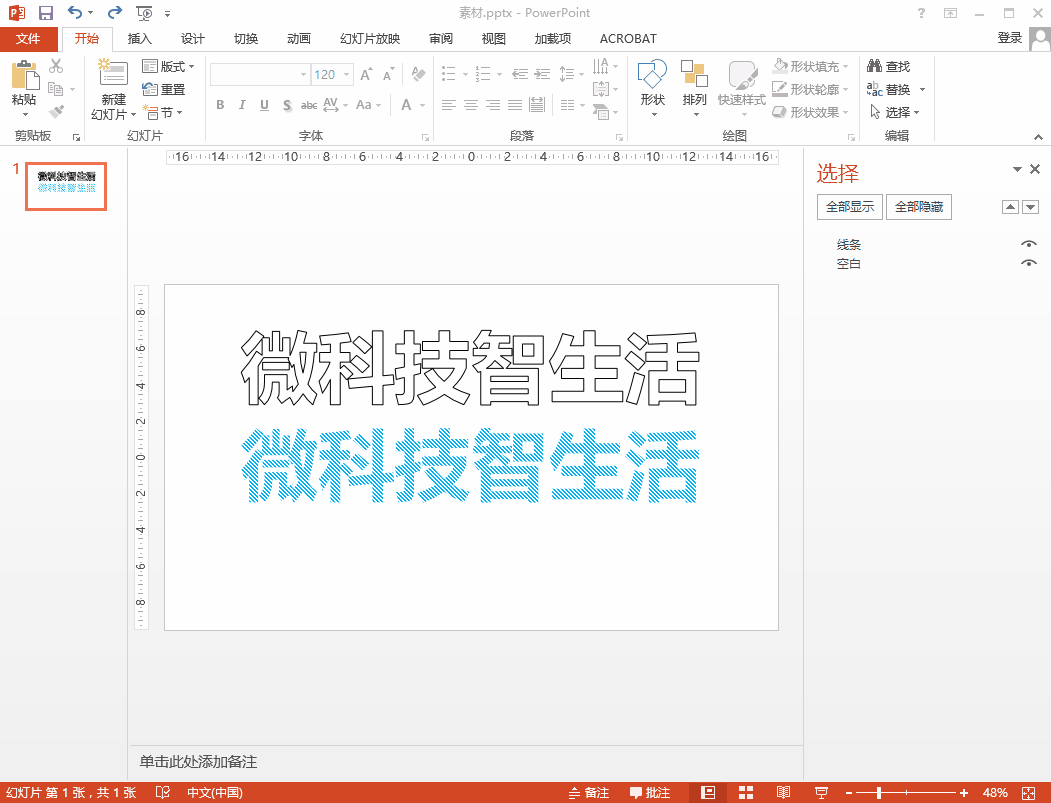This screenshot has width=1051, height=803.
Task: Toggle visibility of 空白 object
Action: [1028, 263]
